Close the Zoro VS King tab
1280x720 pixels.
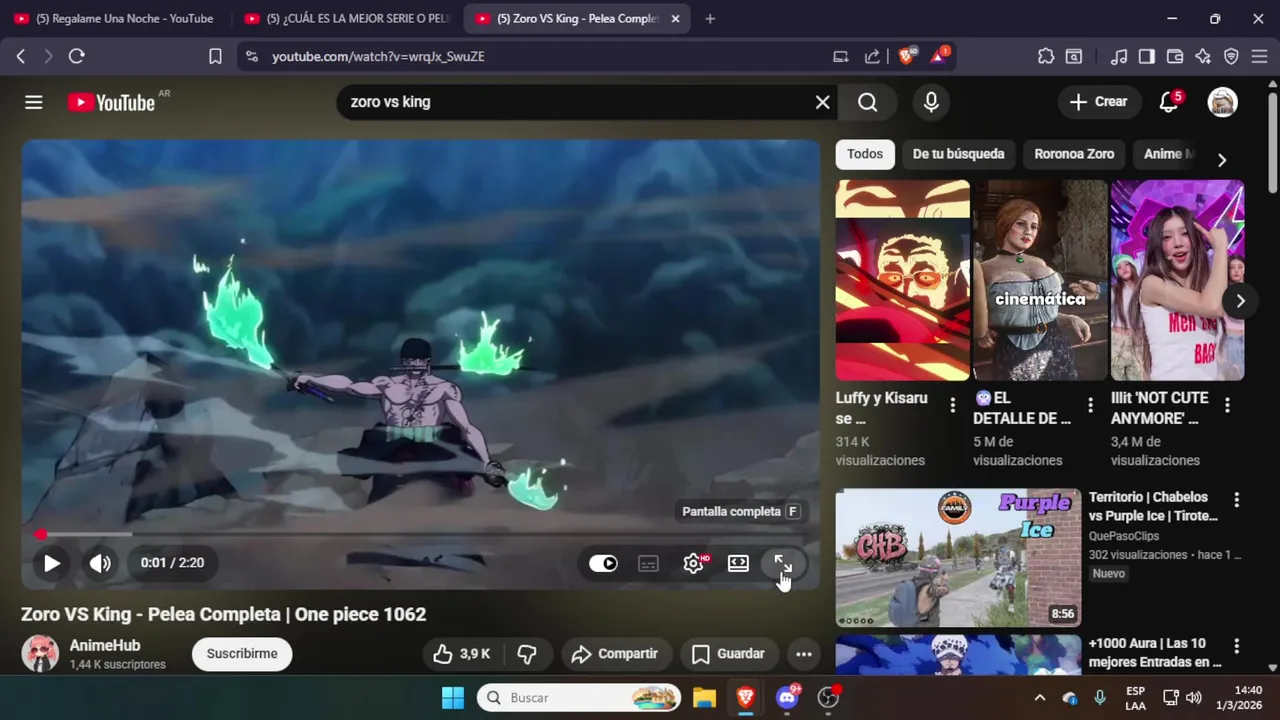point(675,19)
